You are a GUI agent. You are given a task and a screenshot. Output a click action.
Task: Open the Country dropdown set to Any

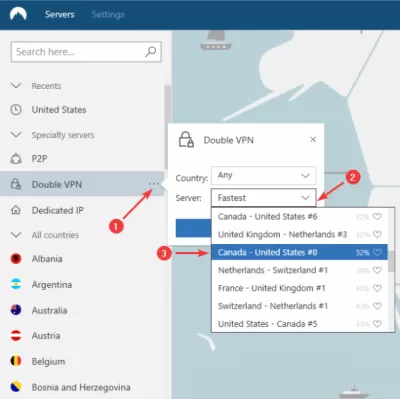[264, 175]
